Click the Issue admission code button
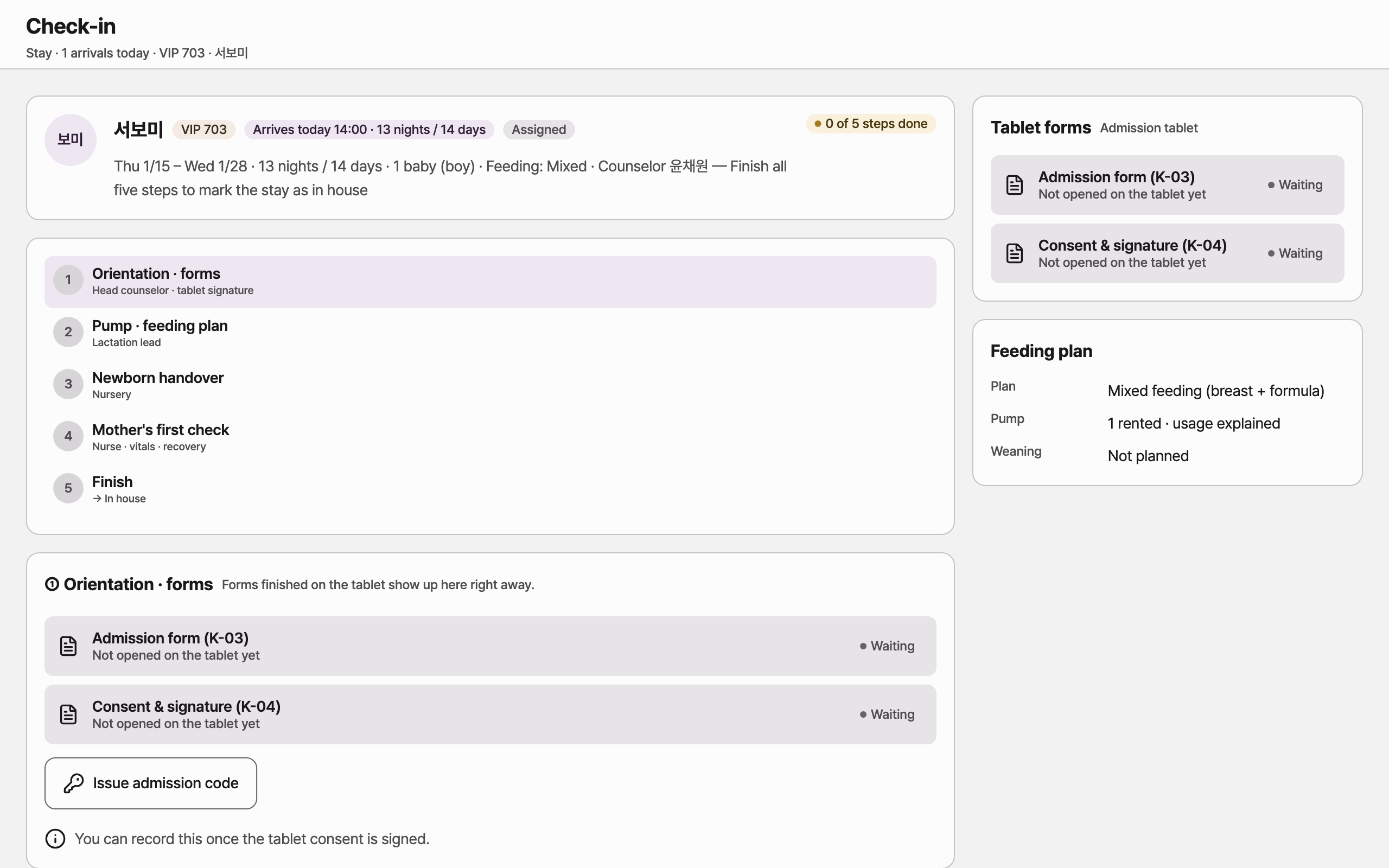Image resolution: width=1389 pixels, height=868 pixels. point(150,783)
